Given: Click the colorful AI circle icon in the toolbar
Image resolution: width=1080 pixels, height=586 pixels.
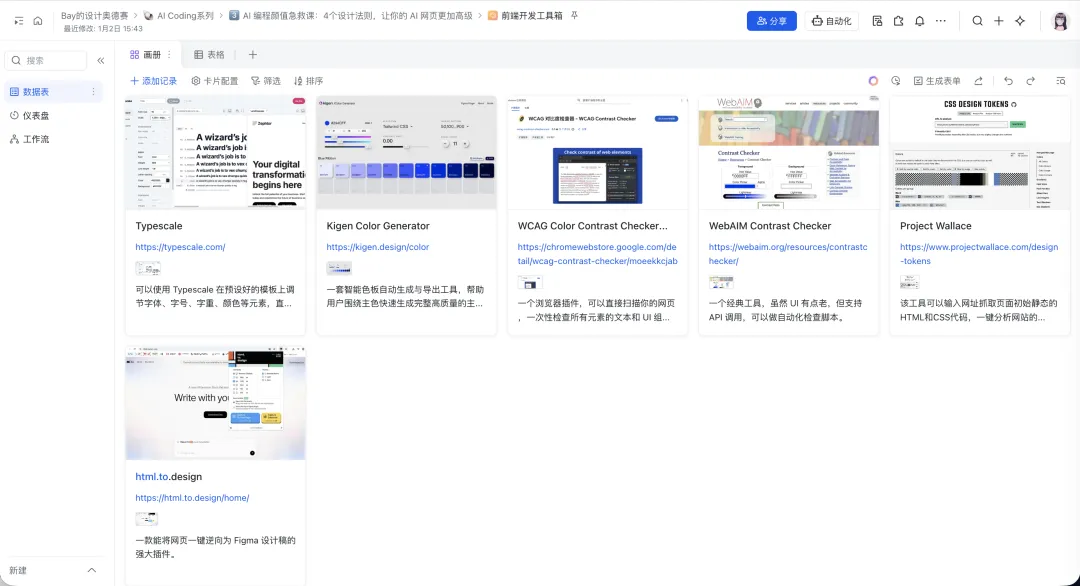Looking at the screenshot, I should tap(873, 81).
